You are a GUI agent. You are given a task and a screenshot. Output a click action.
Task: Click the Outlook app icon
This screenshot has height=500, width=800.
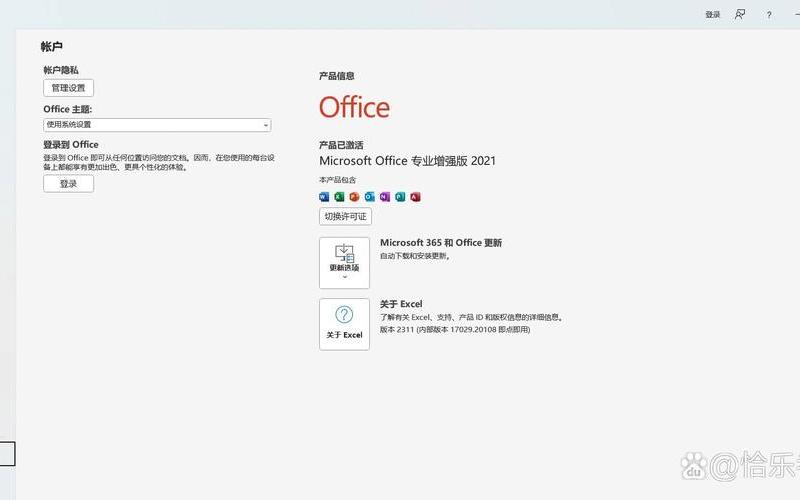point(370,197)
